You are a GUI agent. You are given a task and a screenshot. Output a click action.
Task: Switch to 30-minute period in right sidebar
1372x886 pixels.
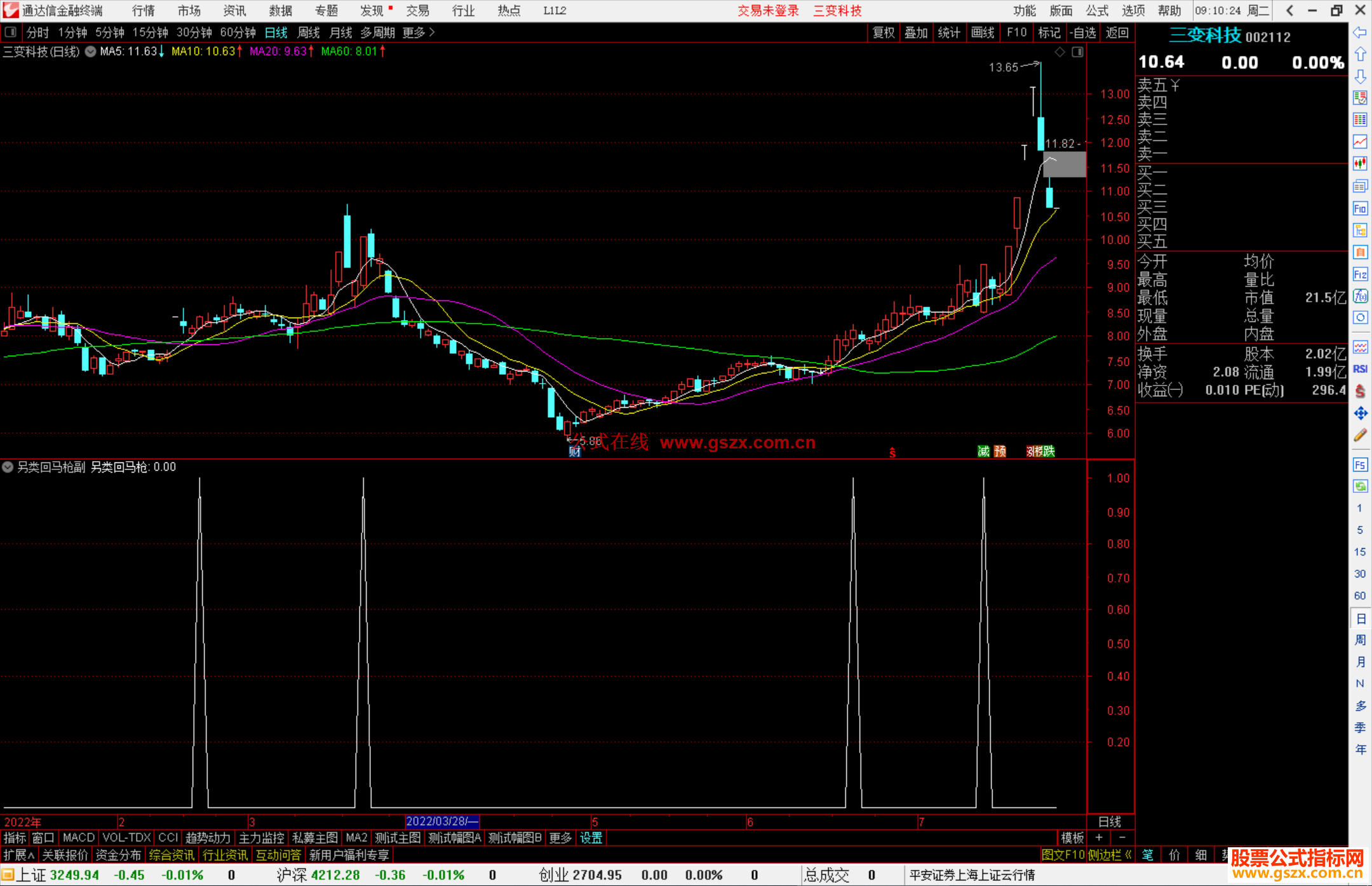pyautogui.click(x=1359, y=574)
